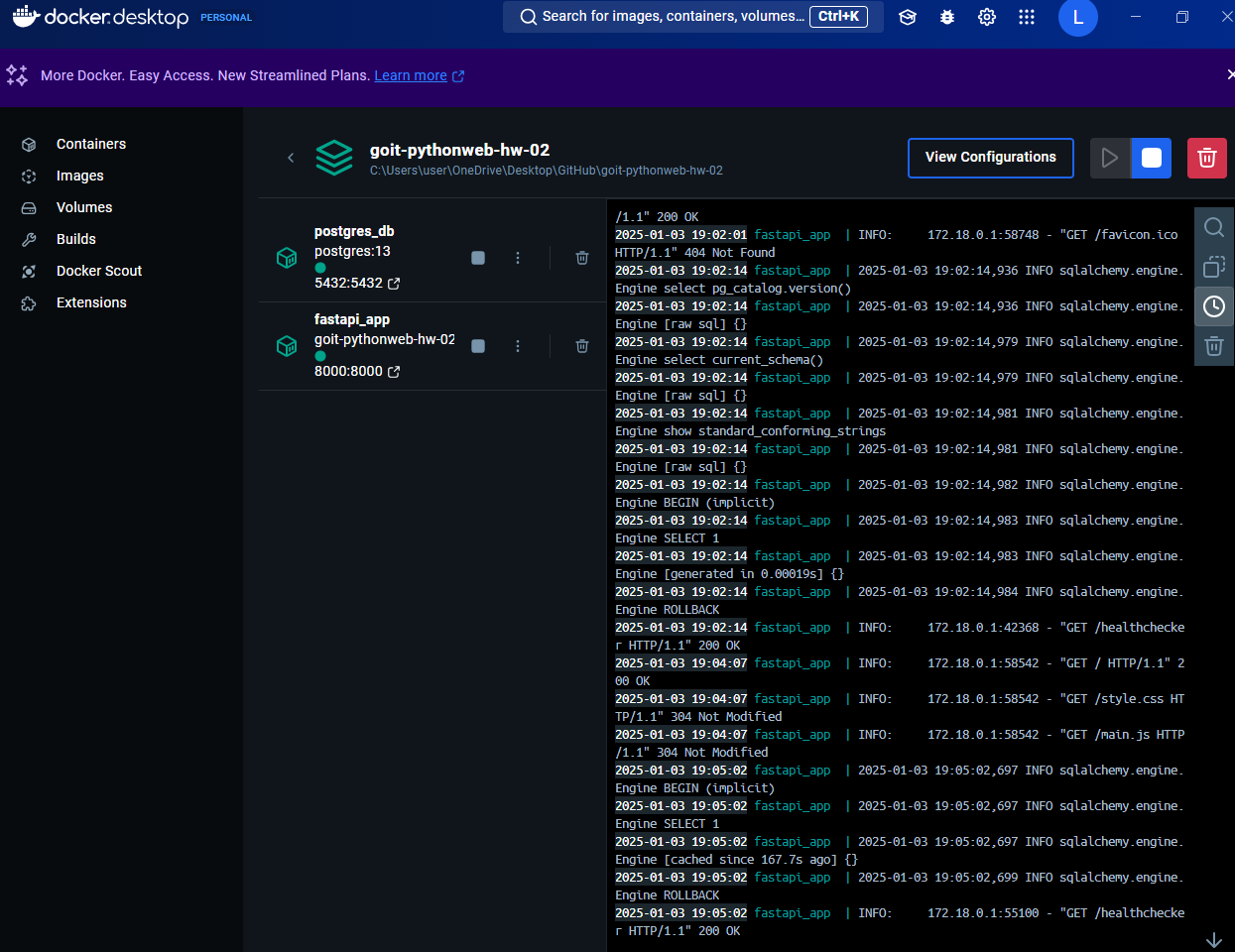
Task: Open postgres_db container cube icon
Action: (x=287, y=258)
